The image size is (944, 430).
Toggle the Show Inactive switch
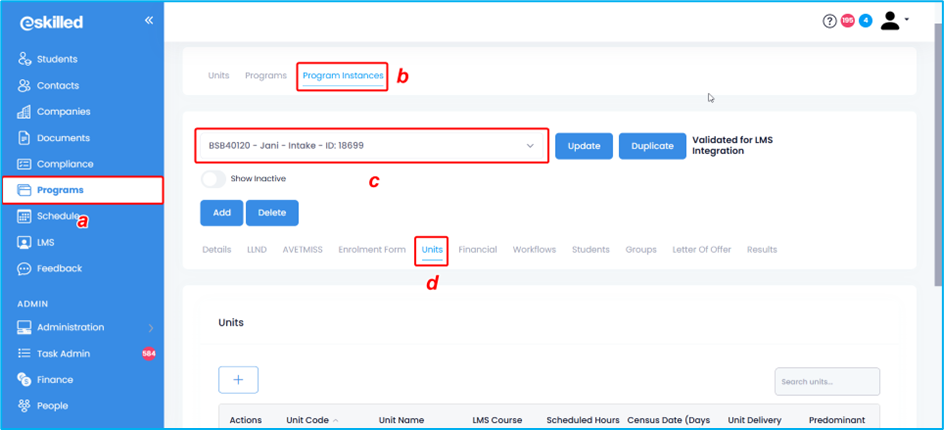(x=213, y=179)
